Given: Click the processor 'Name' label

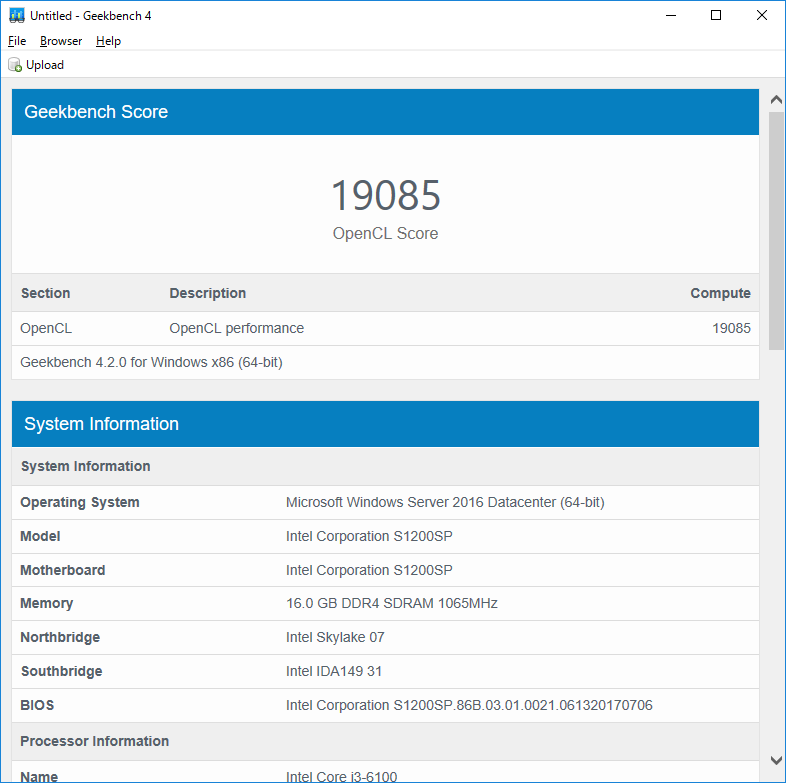Looking at the screenshot, I should [39, 776].
